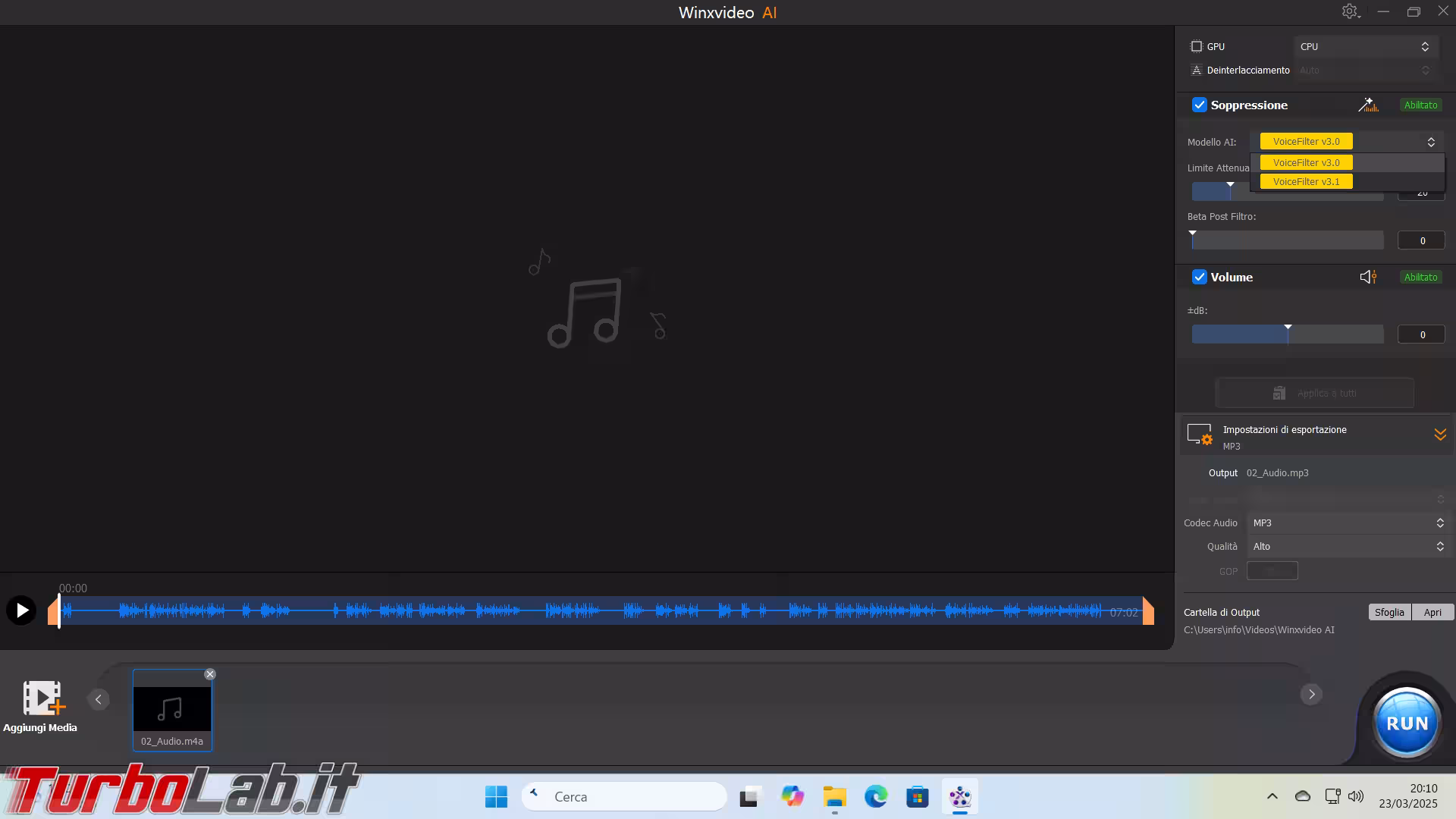Open the Qualità Alto dropdown
Viewport: 1456px width, 819px height.
click(1348, 546)
